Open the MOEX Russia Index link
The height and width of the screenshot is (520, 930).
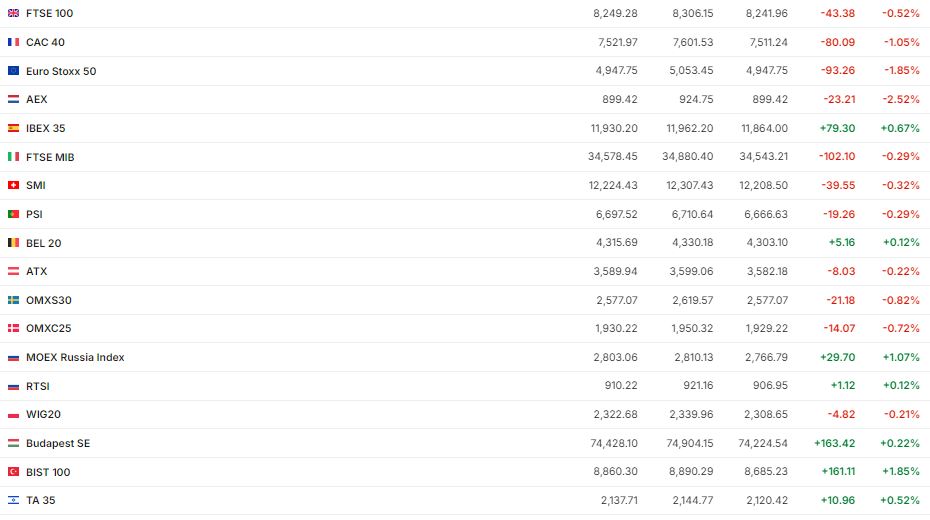click(x=75, y=357)
